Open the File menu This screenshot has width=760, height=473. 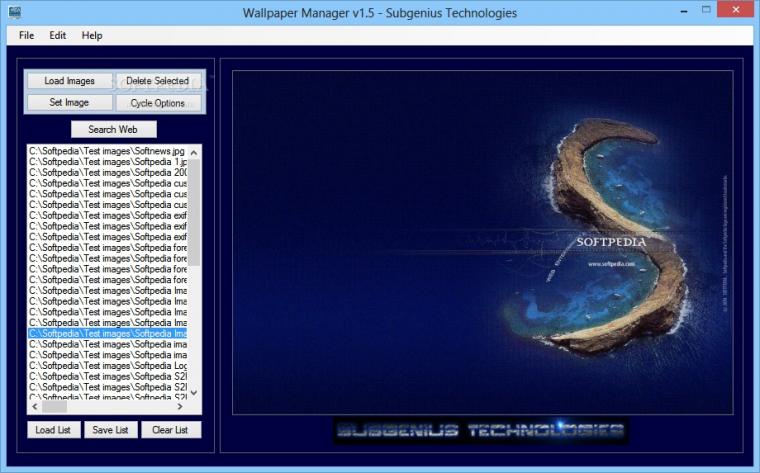click(26, 35)
